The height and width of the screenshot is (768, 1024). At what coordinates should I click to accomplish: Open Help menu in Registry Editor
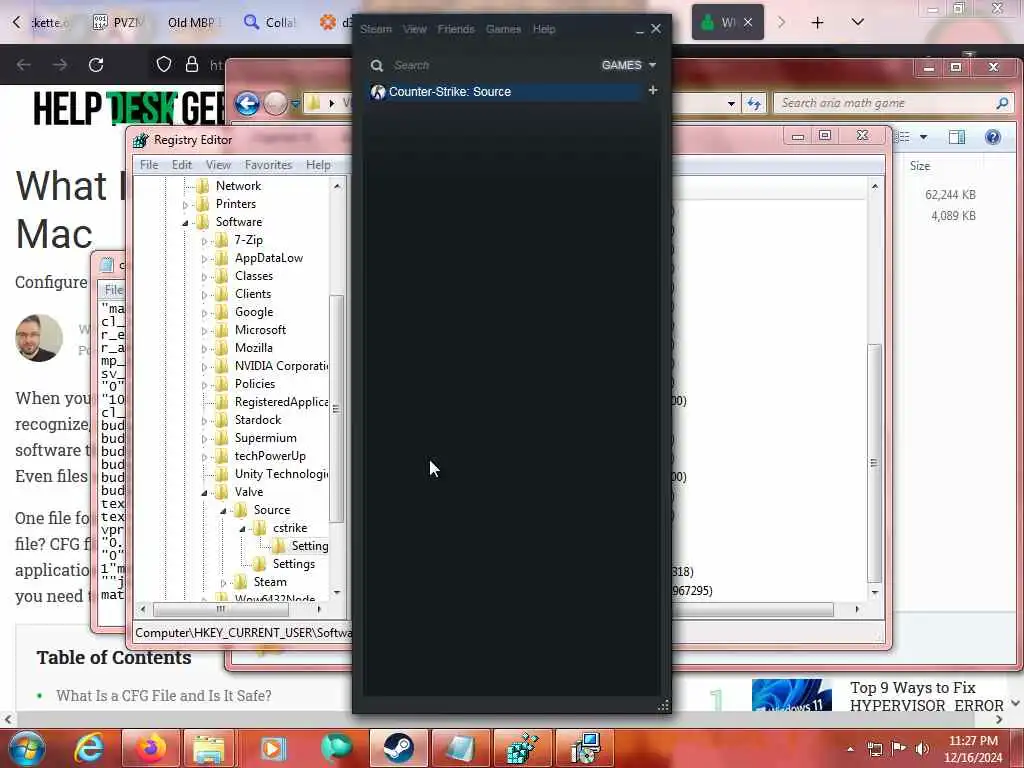318,165
